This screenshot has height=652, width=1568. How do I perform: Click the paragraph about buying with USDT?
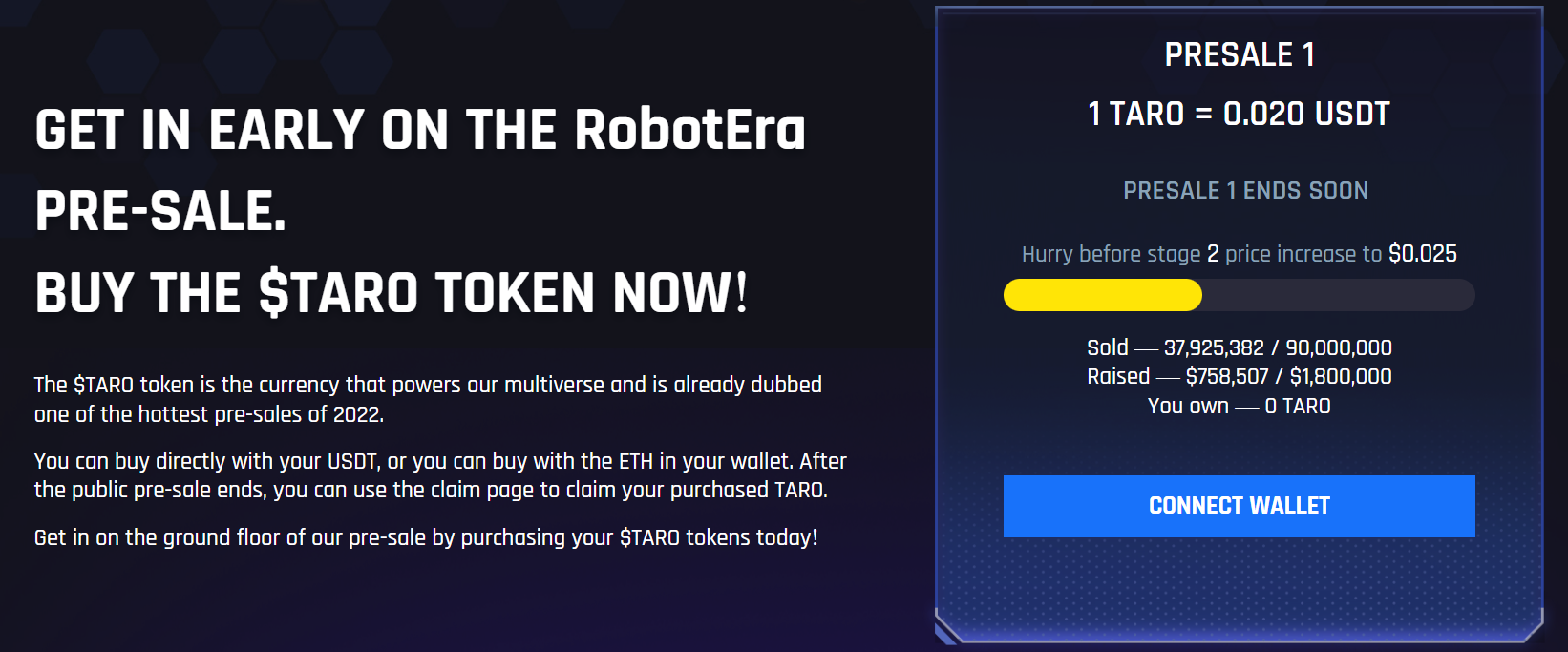click(440, 475)
